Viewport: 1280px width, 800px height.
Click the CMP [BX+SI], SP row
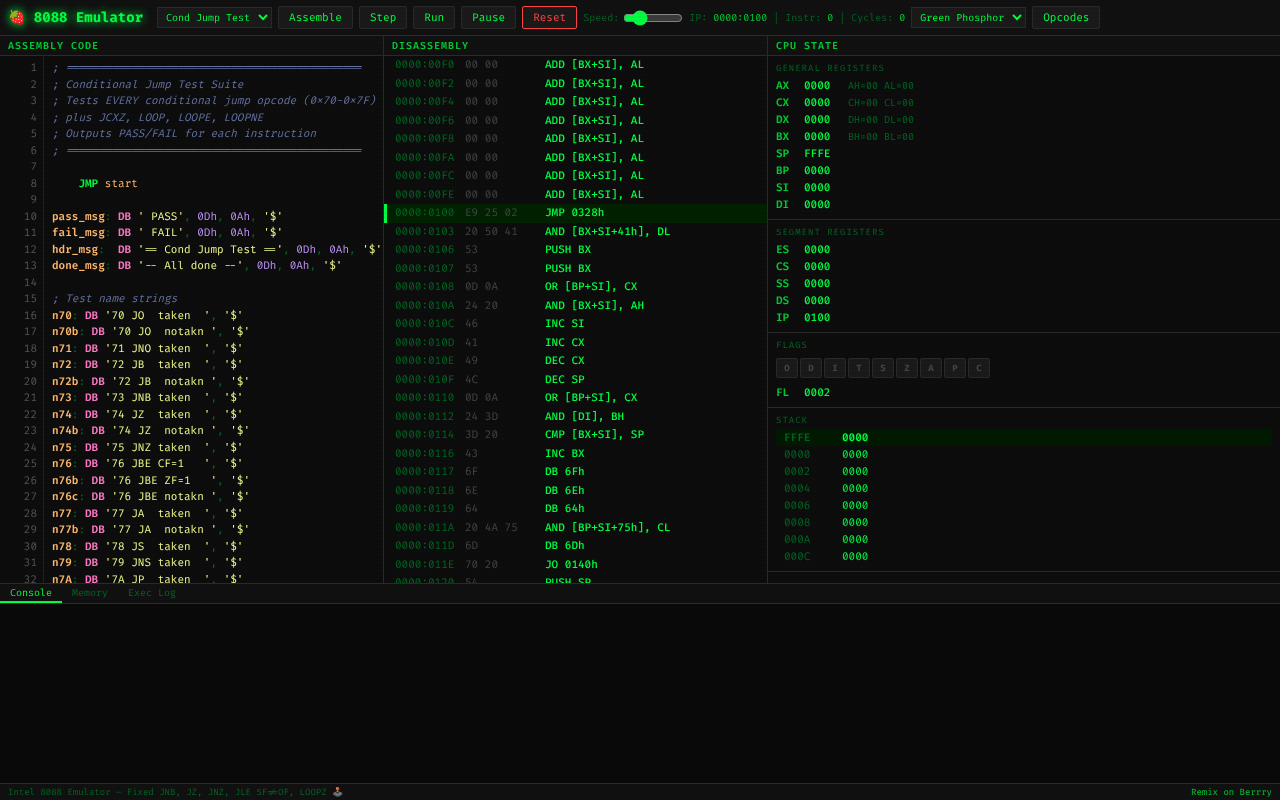tap(576, 434)
